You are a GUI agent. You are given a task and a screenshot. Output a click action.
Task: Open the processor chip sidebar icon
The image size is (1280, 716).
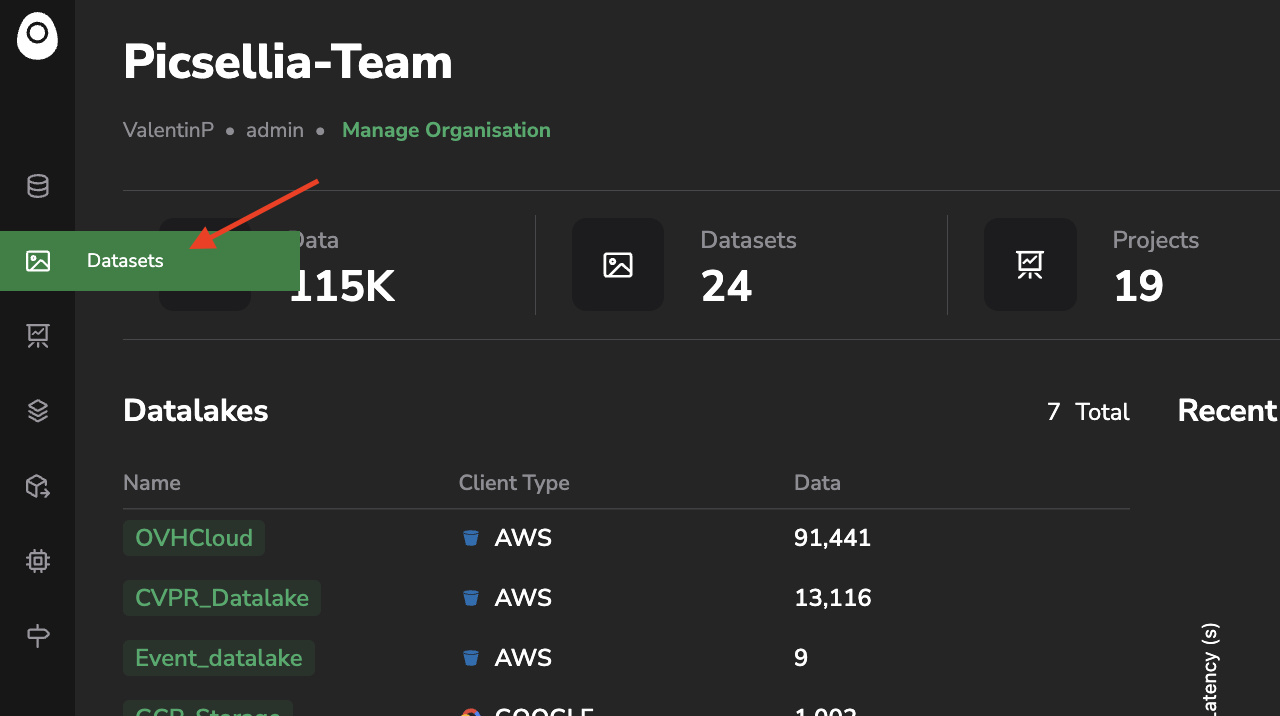coord(38,561)
